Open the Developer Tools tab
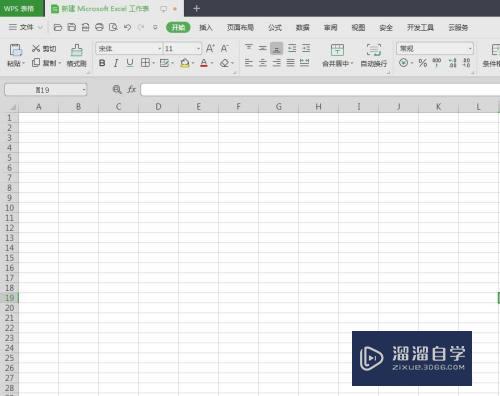 (420, 27)
